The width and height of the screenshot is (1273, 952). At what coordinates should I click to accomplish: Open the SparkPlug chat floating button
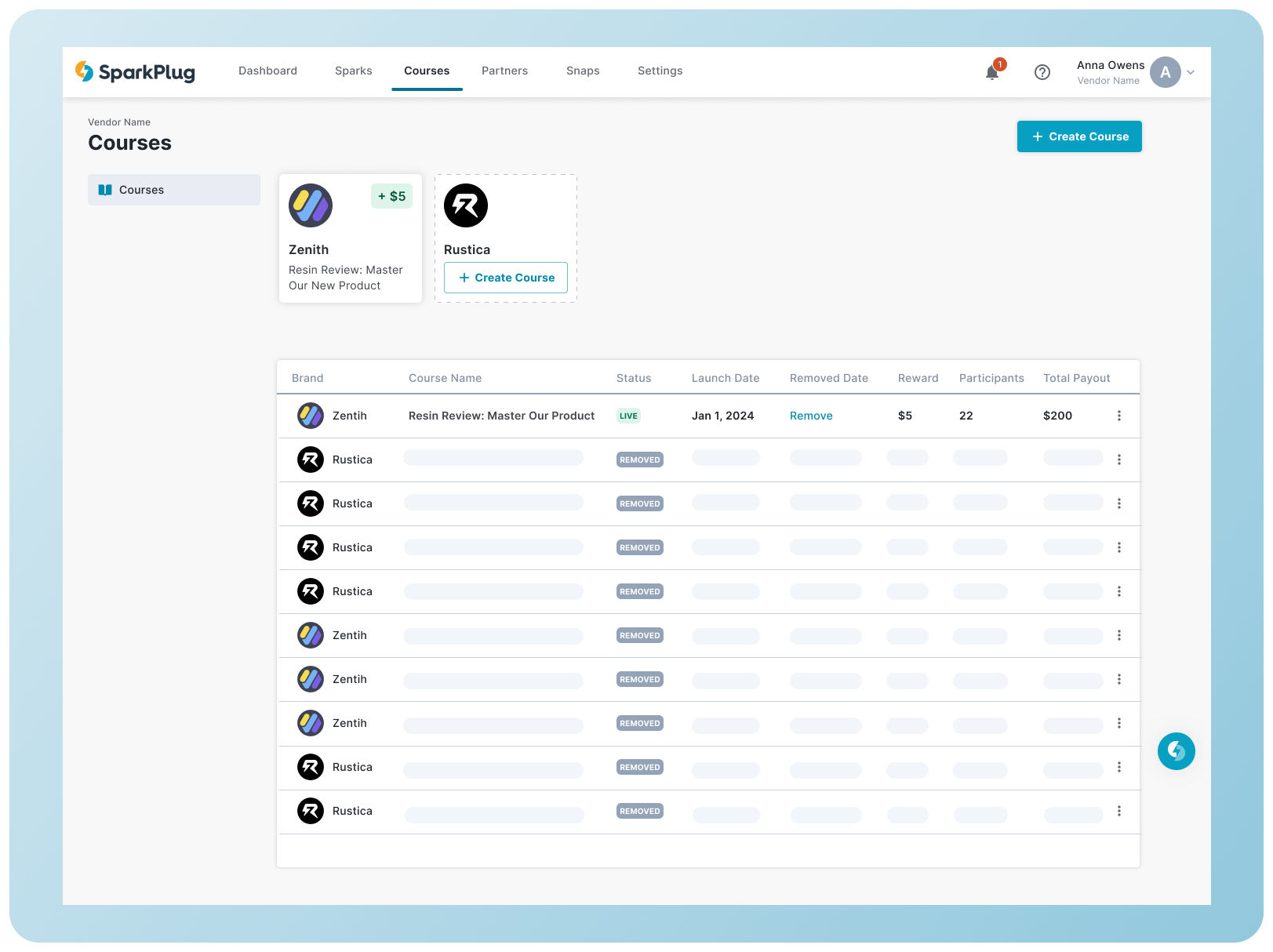[1177, 751]
